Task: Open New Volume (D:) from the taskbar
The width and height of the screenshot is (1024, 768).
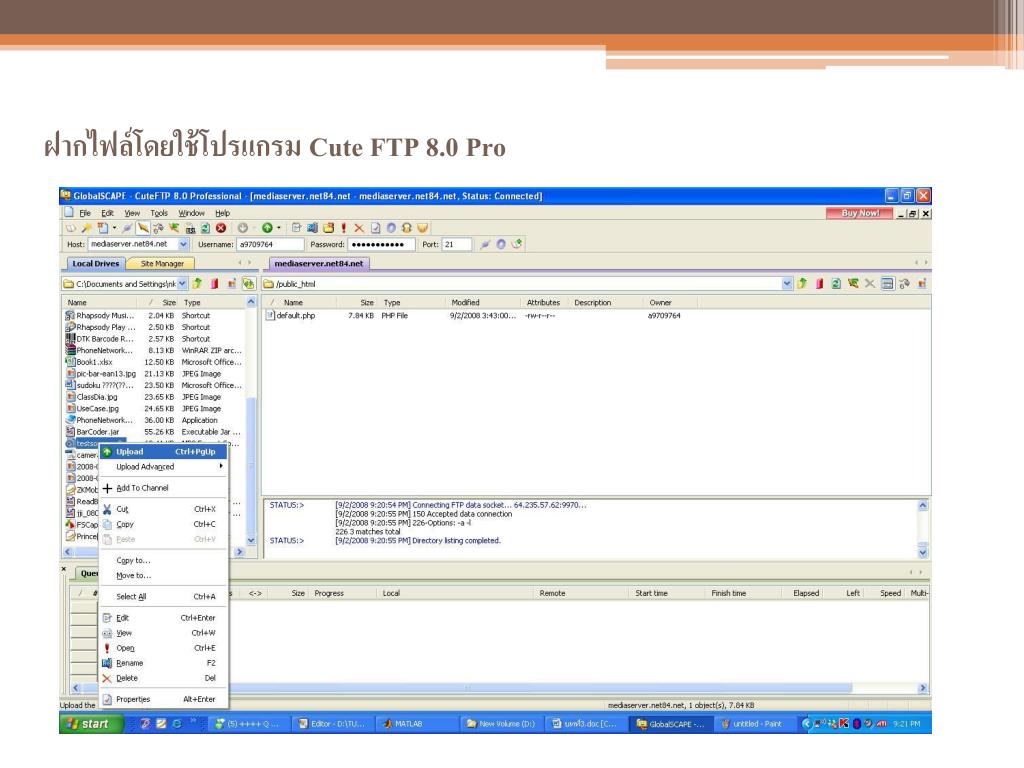Action: (x=503, y=724)
